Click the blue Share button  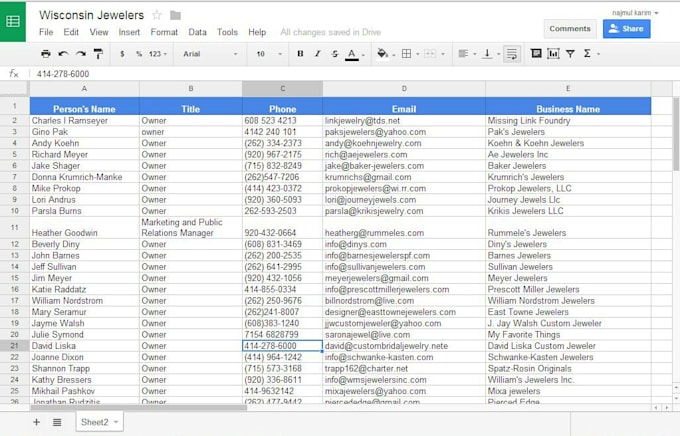626,29
